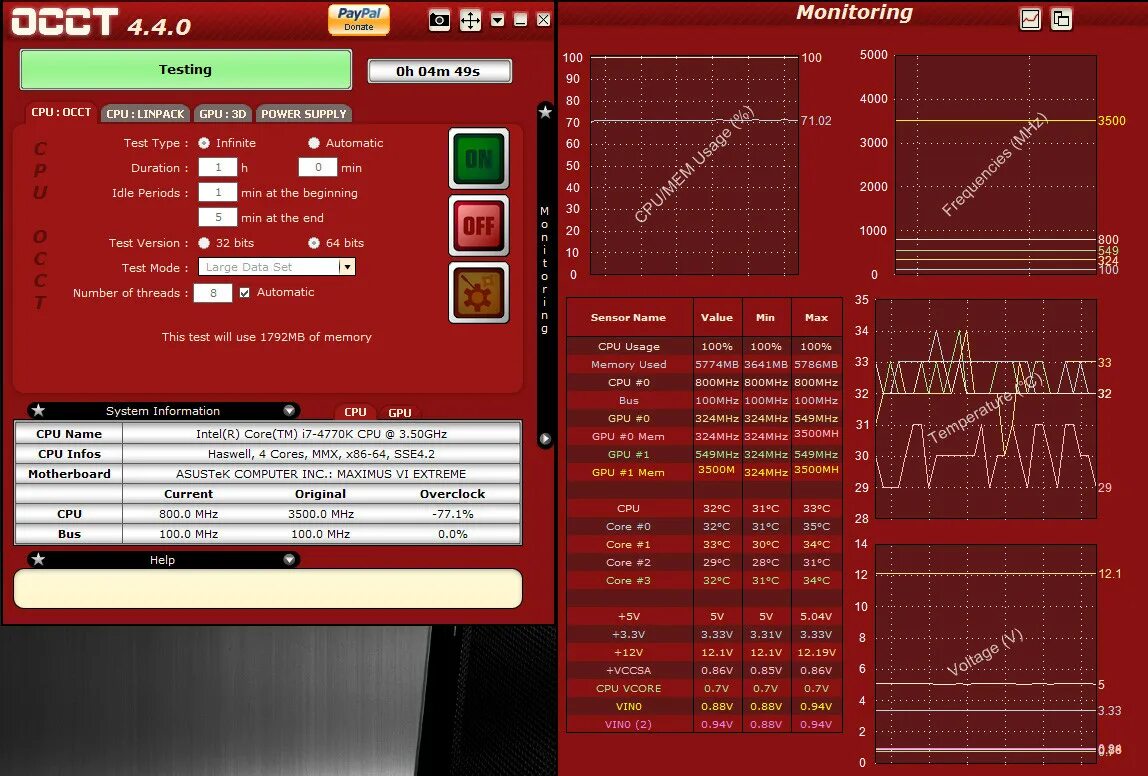Image resolution: width=1148 pixels, height=776 pixels.
Task: Collapse the Help section arrow
Action: (x=289, y=559)
